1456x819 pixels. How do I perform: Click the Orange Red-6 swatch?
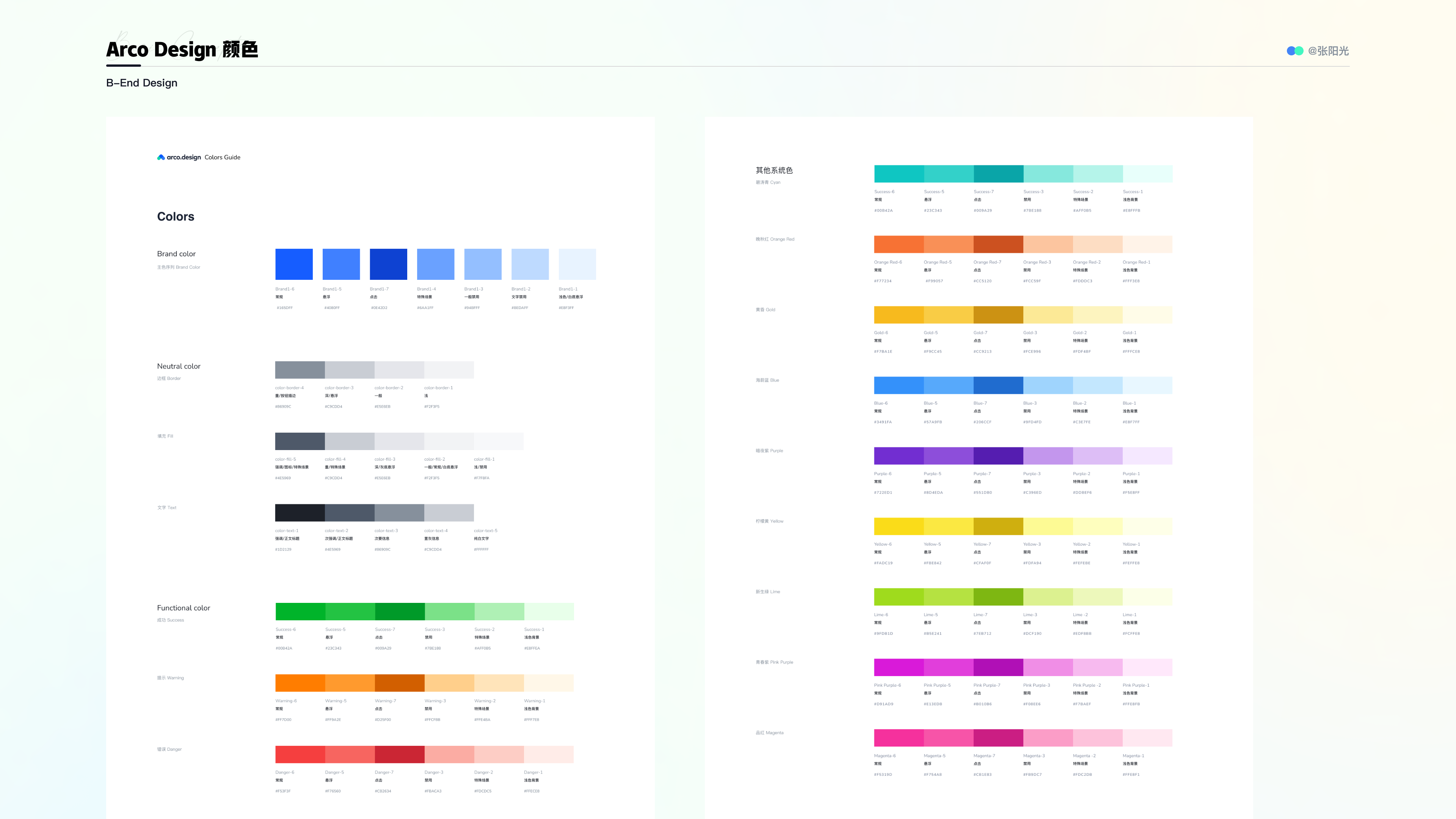click(x=899, y=244)
